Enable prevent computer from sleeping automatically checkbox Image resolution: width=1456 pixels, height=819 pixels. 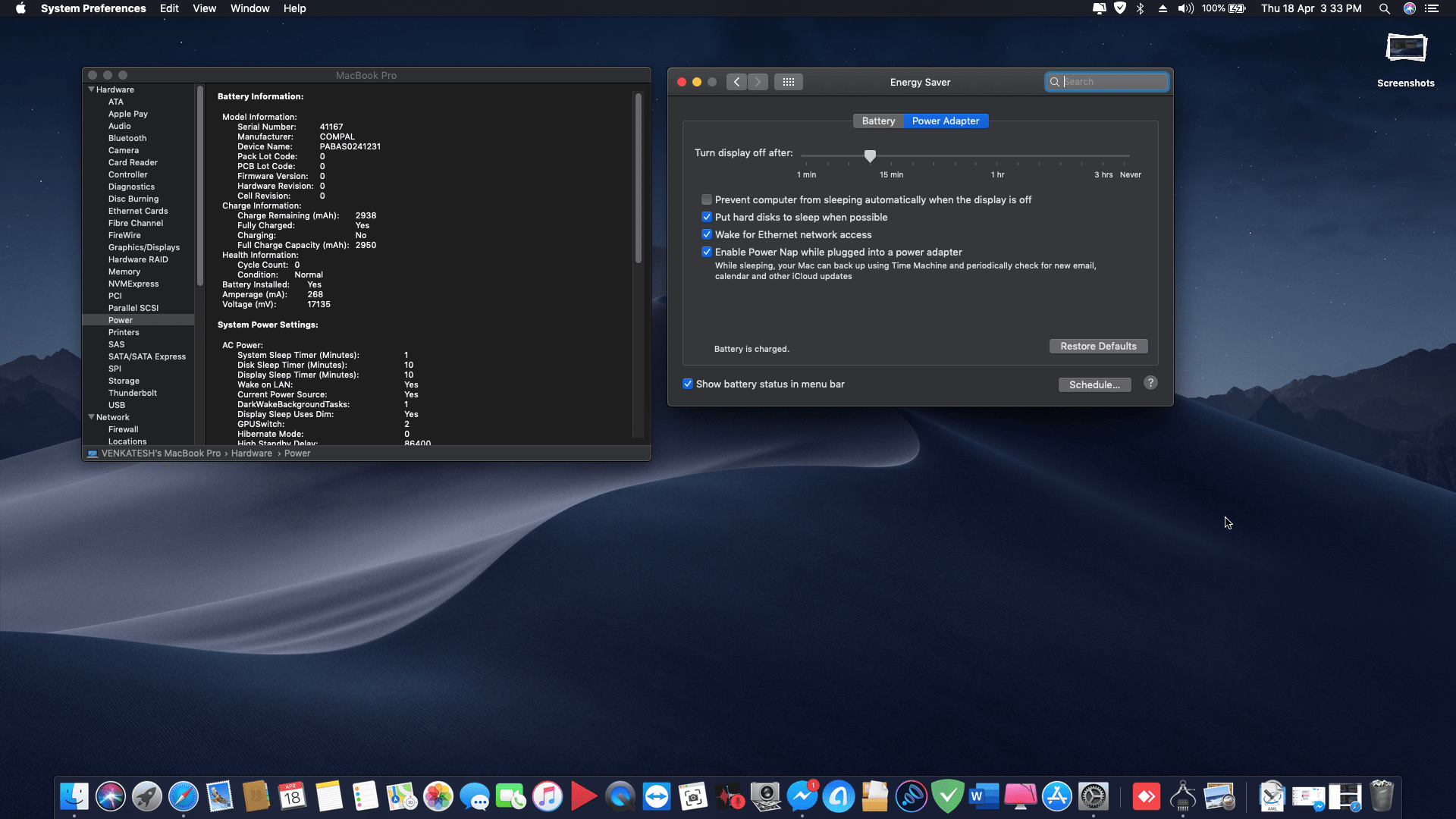[707, 200]
